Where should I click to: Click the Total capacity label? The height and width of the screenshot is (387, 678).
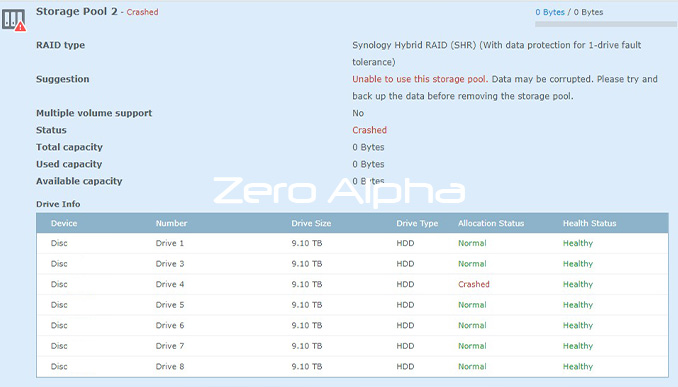(x=69, y=147)
